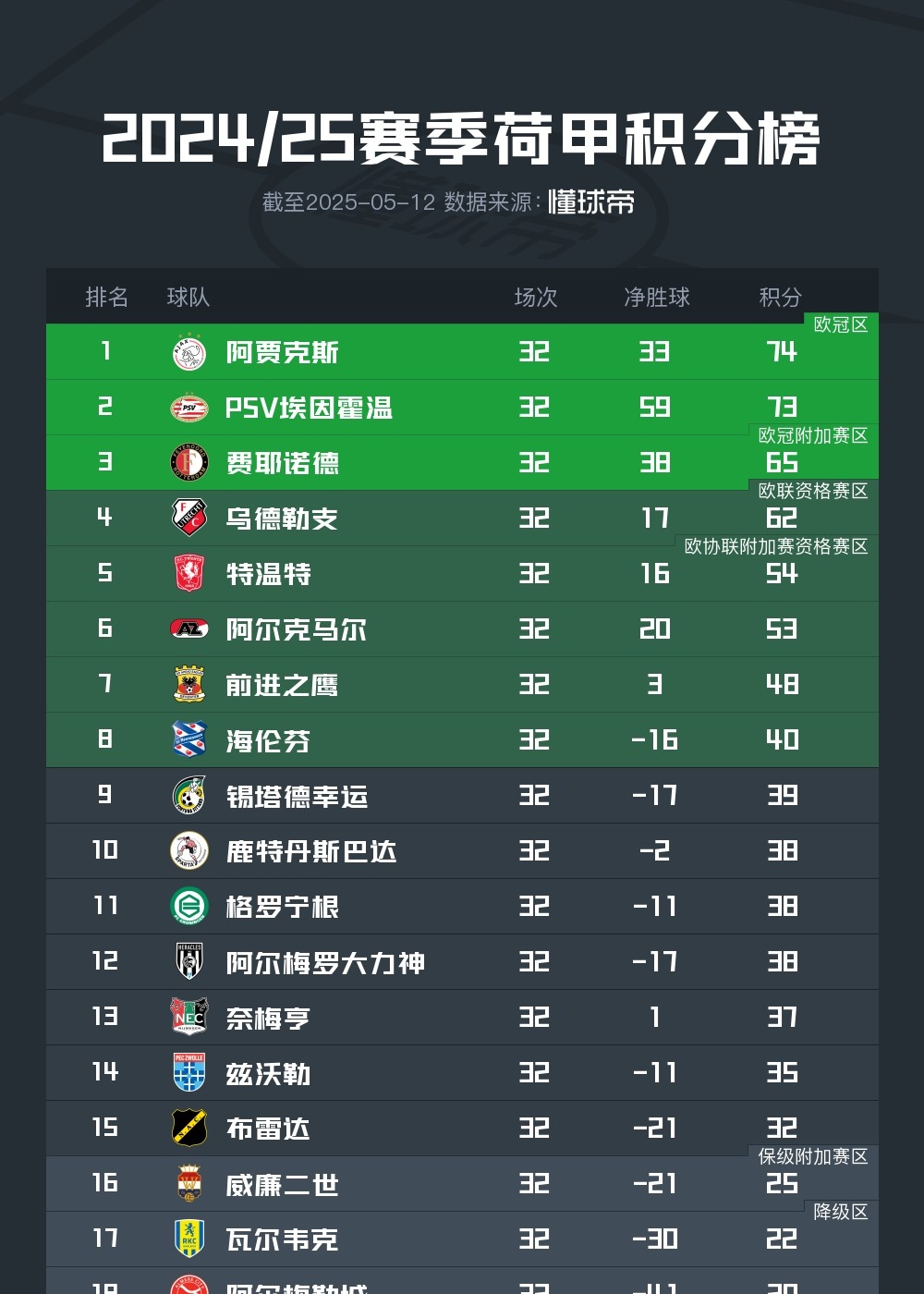Tap the FC Twente red badge
The width and height of the screenshot is (924, 1294).
coord(189,574)
